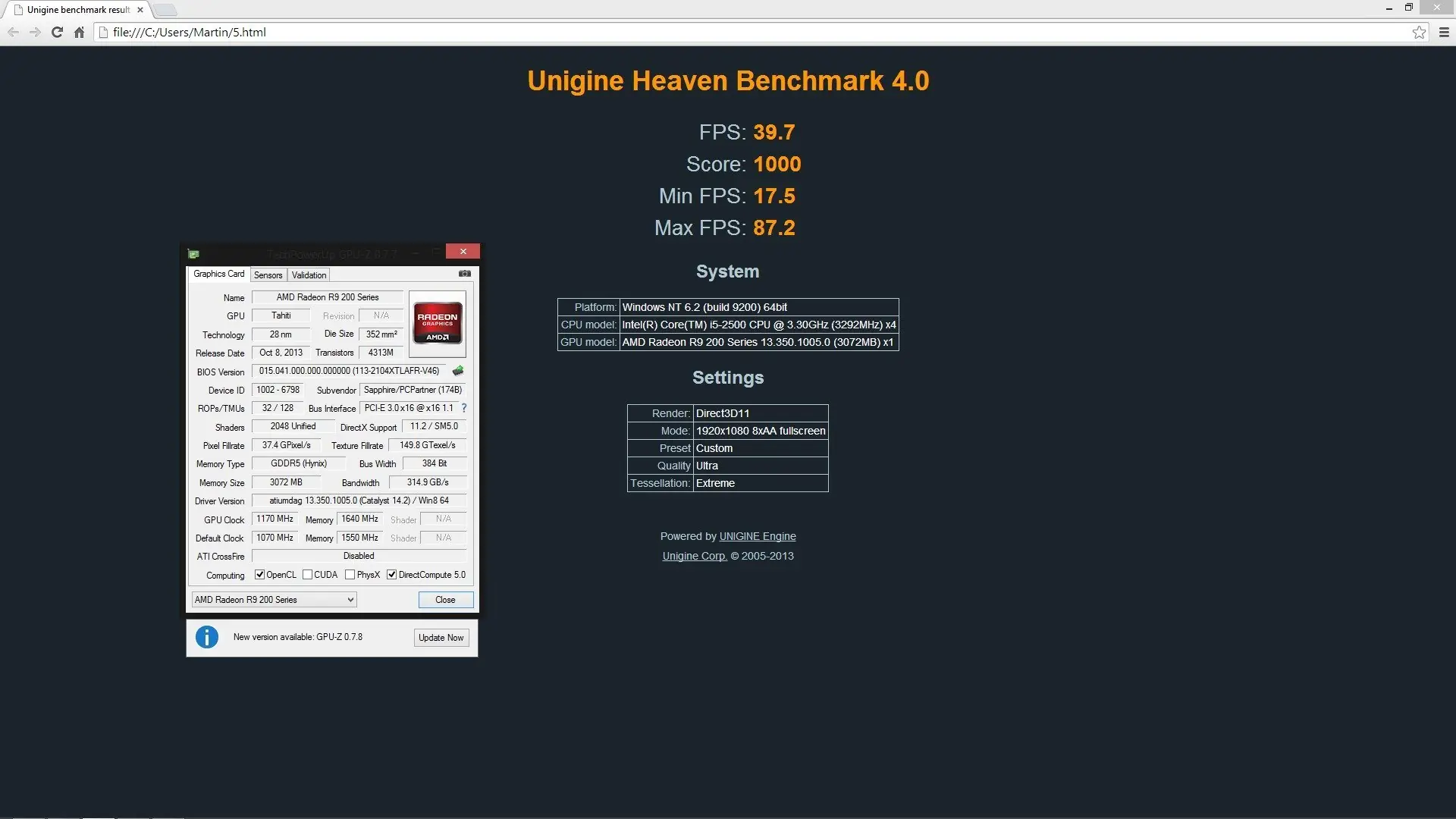This screenshot has height=819, width=1456.
Task: Click the Memory Size 3072 MB field
Action: point(286,482)
